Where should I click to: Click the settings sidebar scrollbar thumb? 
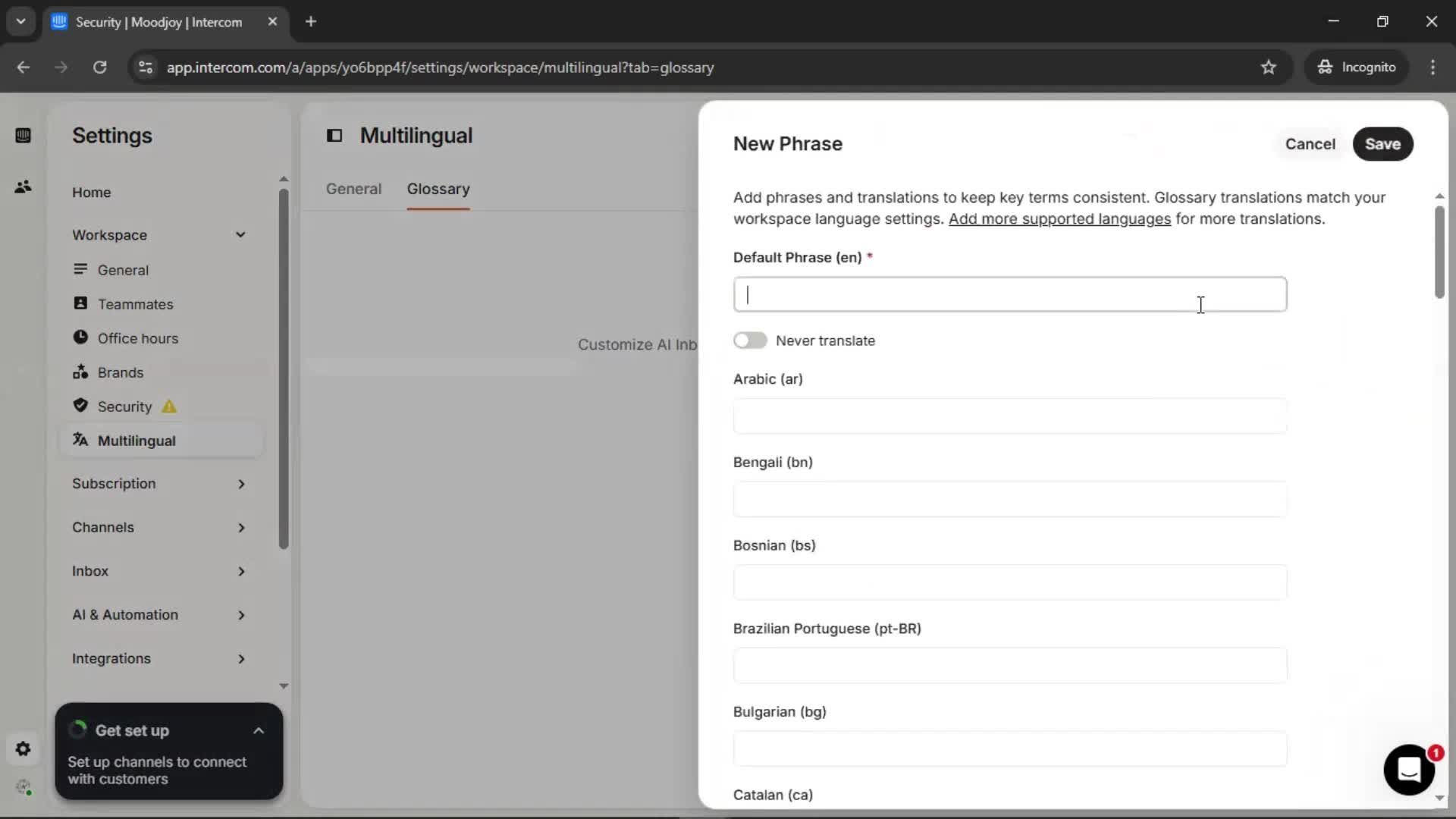tap(284, 369)
